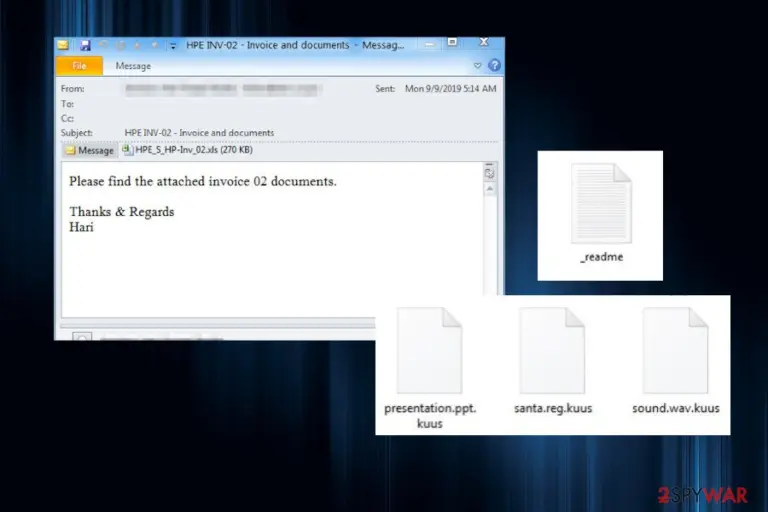Viewport: 768px width, 512px height.
Task: Click the Undo arrow in quick access toolbar
Action: point(103,46)
